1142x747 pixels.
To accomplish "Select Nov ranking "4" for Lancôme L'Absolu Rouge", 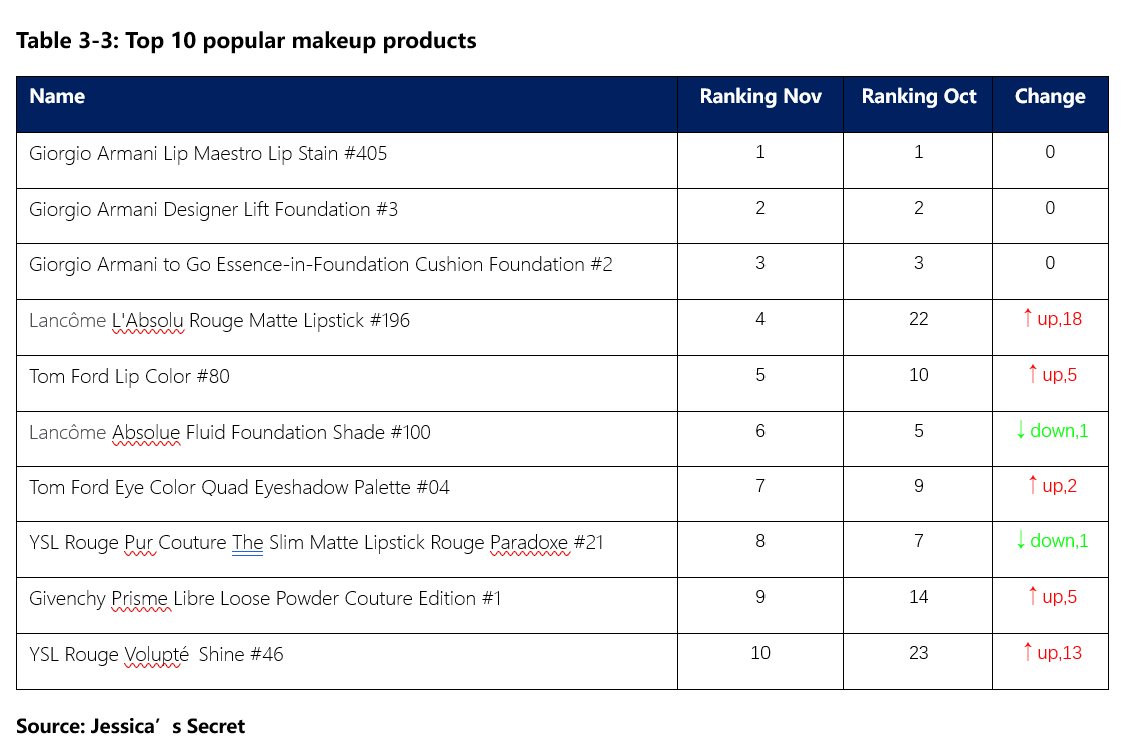I will [x=760, y=320].
